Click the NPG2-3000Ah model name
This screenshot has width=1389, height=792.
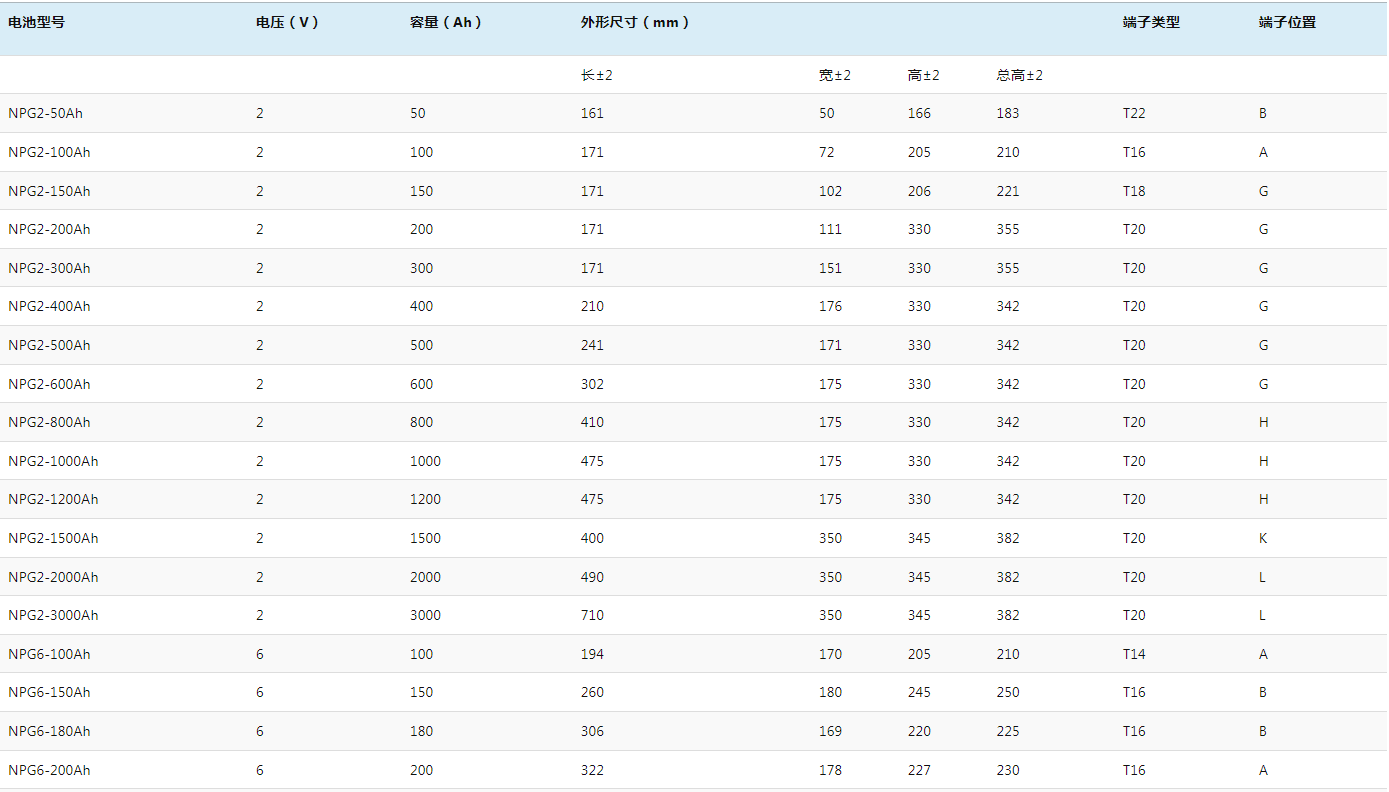53,615
